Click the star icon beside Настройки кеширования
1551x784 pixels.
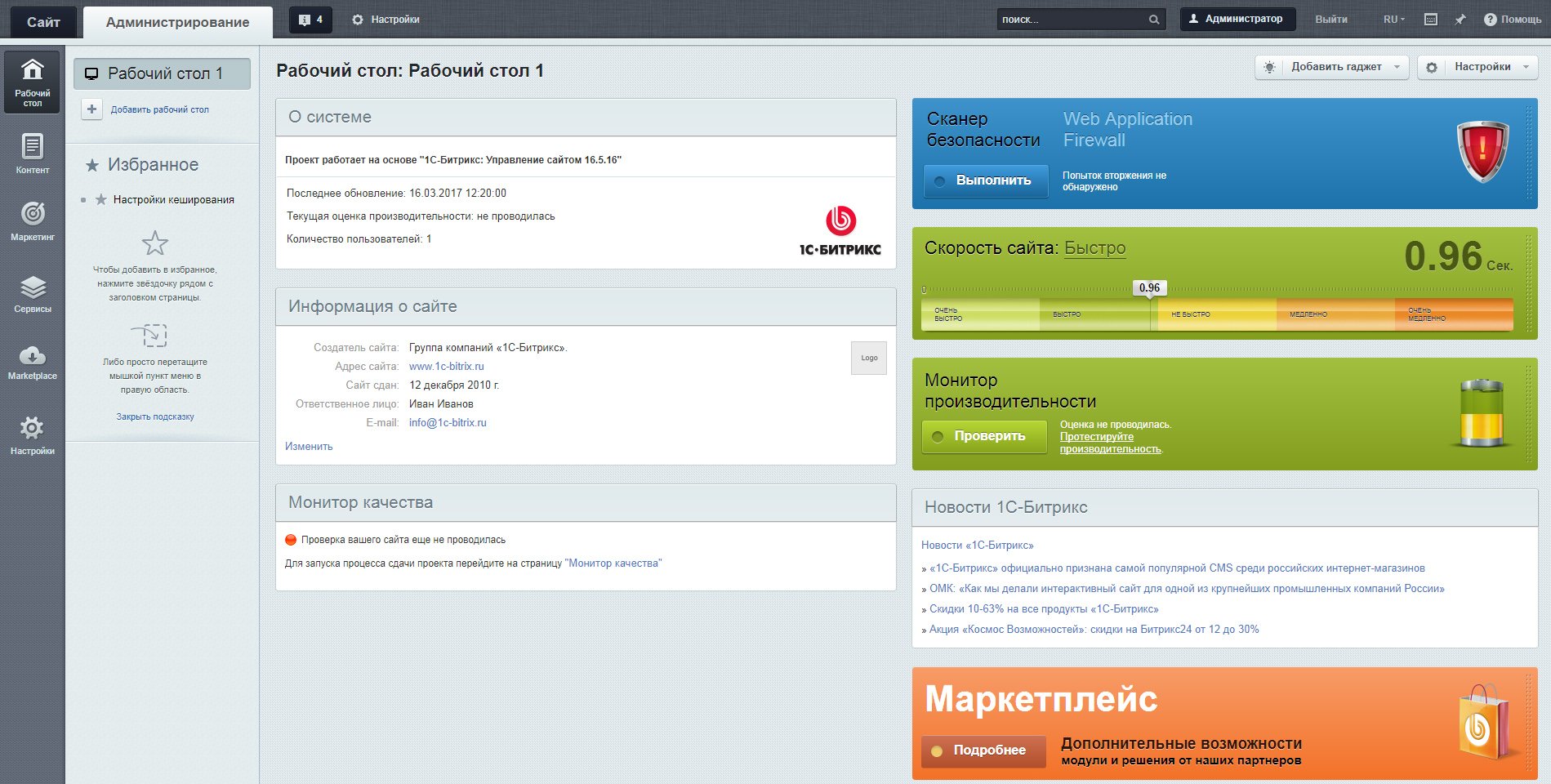[x=101, y=199]
